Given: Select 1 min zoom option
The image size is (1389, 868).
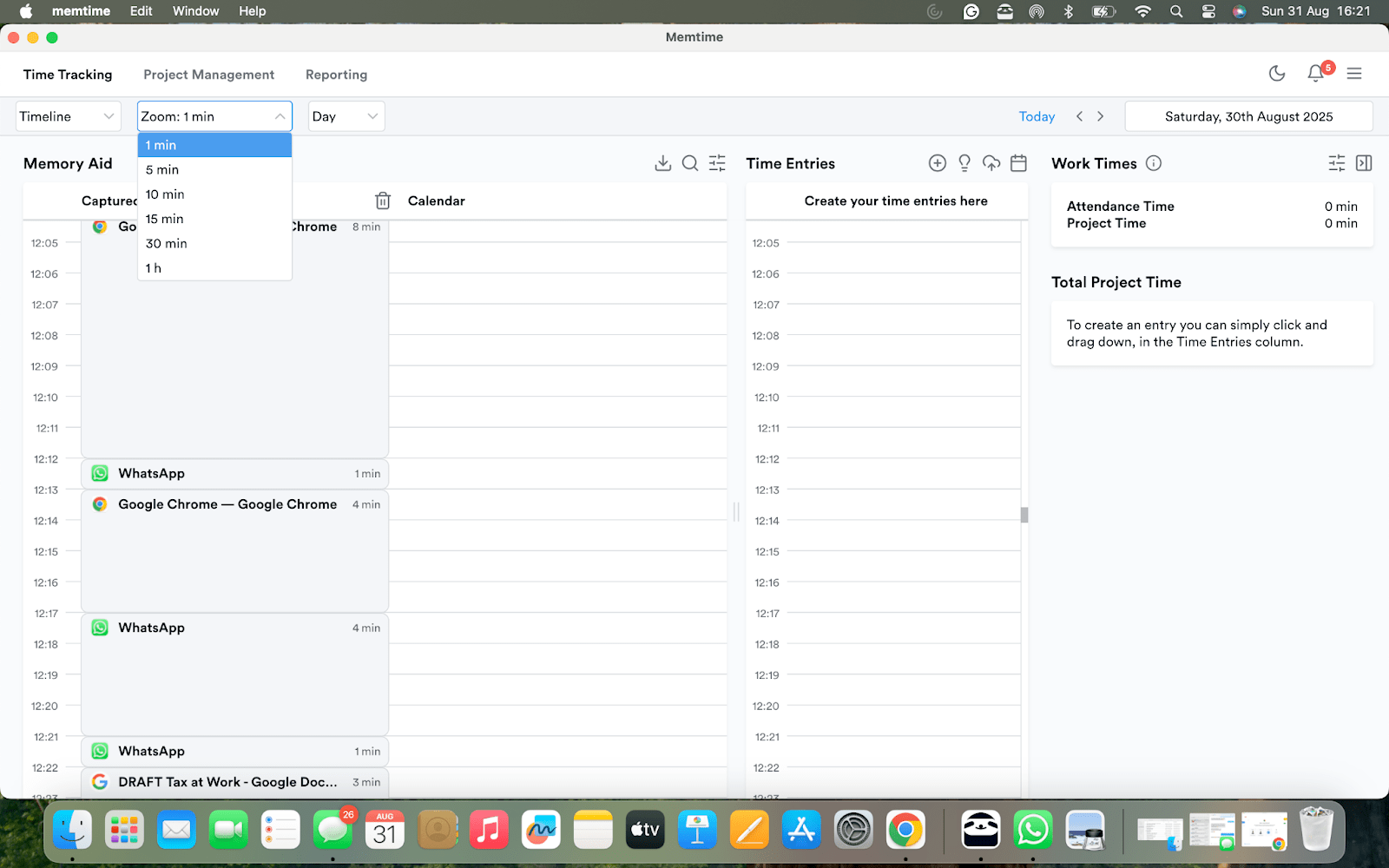Looking at the screenshot, I should coord(214,145).
